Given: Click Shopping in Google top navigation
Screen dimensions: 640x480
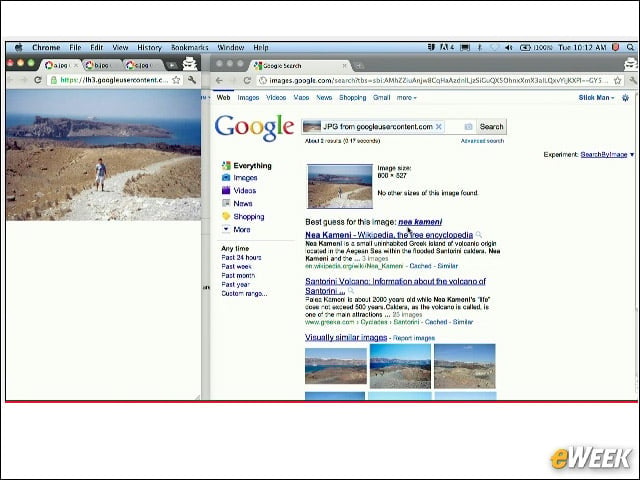Looking at the screenshot, I should click(x=353, y=98).
